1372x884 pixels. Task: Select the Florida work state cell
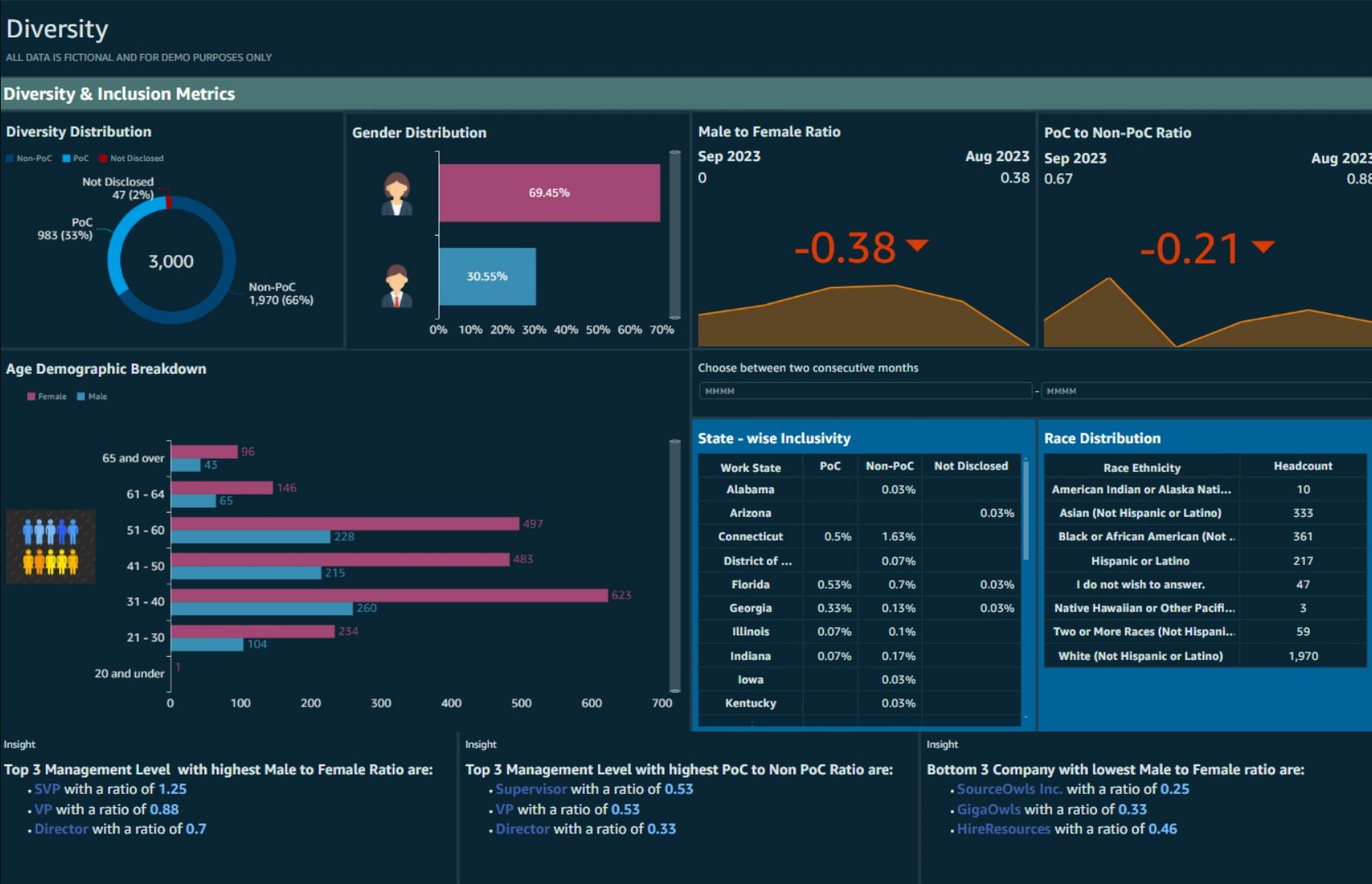pos(750,585)
